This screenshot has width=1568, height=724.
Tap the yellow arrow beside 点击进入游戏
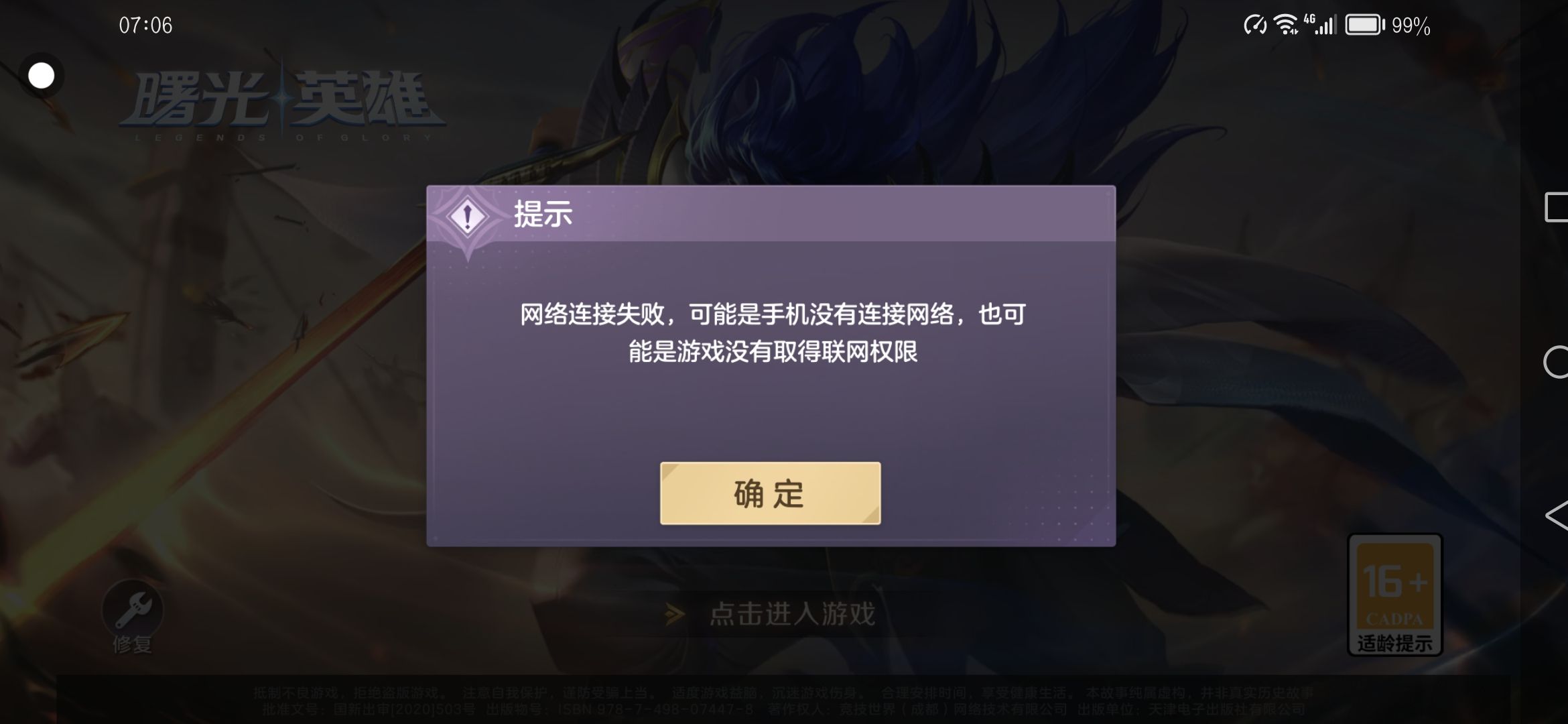click(x=675, y=614)
